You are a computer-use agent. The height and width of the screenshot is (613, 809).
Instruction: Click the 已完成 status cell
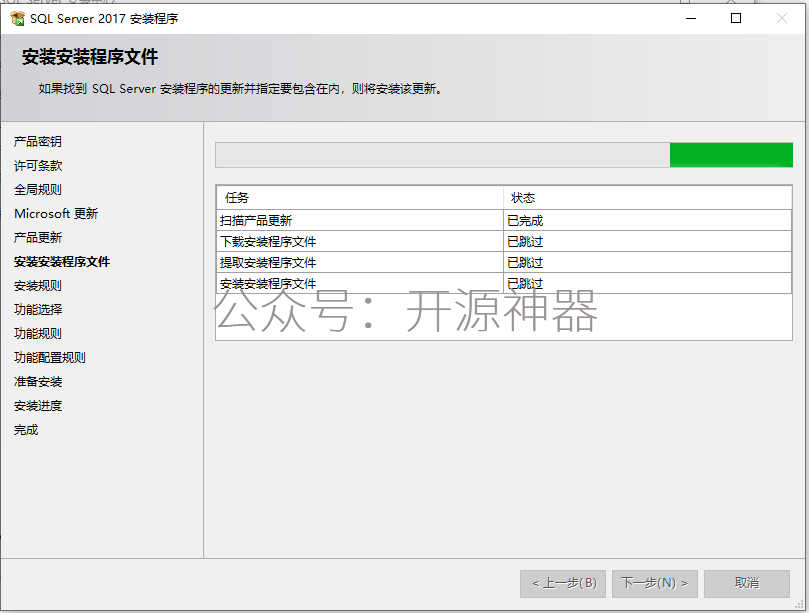pos(648,220)
